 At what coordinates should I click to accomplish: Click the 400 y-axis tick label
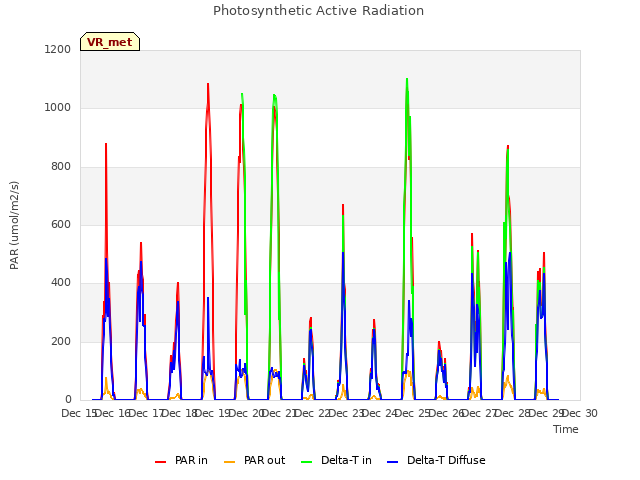(61, 283)
